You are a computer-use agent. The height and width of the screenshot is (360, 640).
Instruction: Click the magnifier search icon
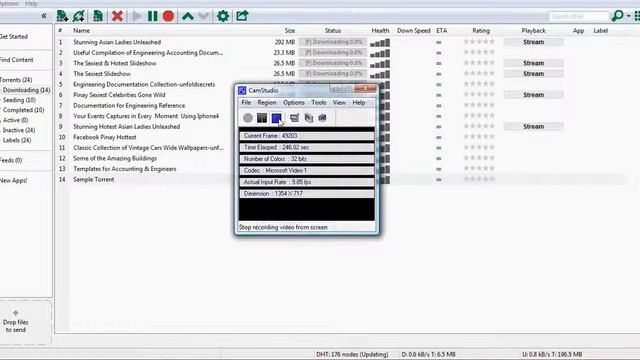[617, 16]
